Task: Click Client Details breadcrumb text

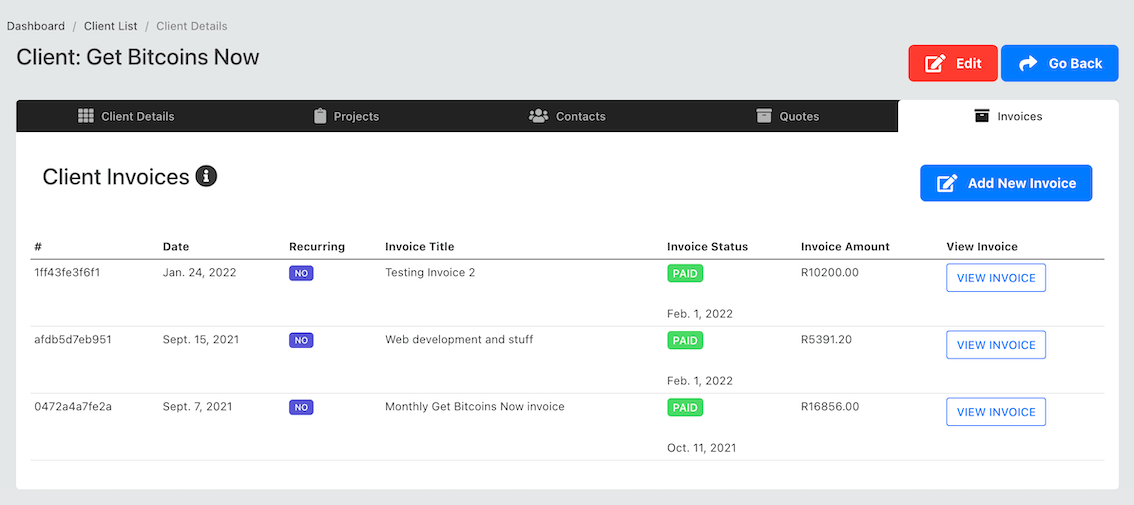Action: 192,26
